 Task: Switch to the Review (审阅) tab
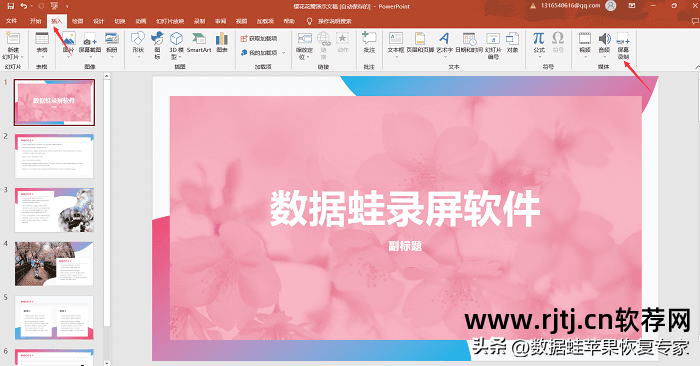pos(221,21)
